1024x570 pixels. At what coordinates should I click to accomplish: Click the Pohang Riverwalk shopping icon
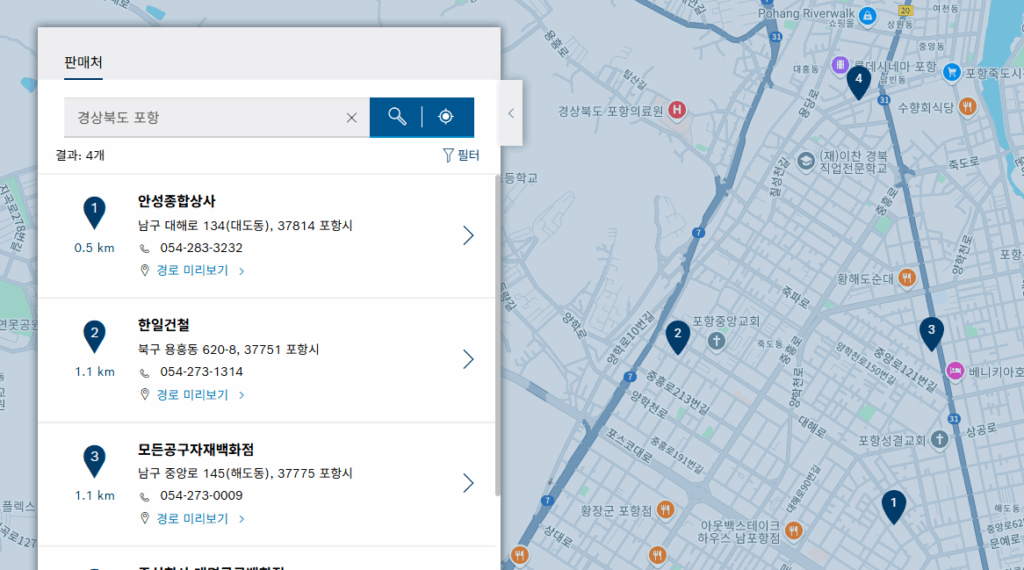click(x=867, y=16)
